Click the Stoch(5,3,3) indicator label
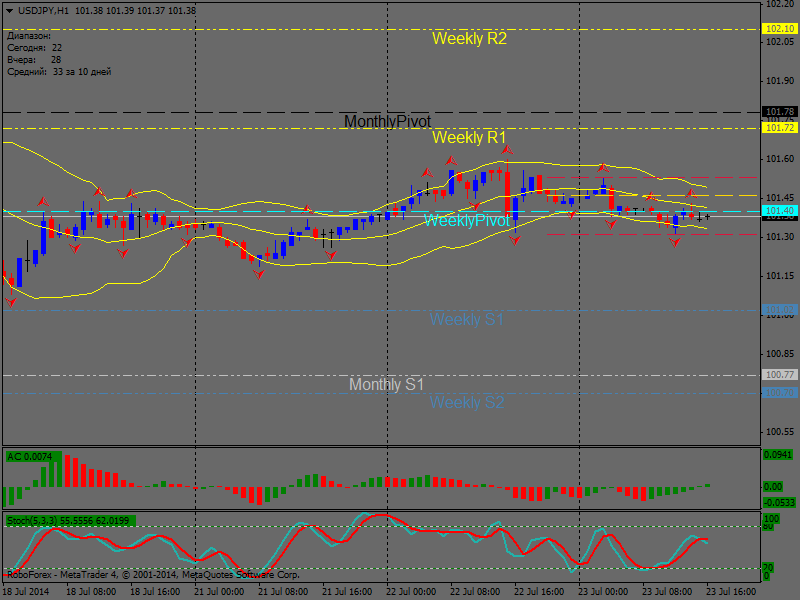800x600 pixels. pos(70,521)
